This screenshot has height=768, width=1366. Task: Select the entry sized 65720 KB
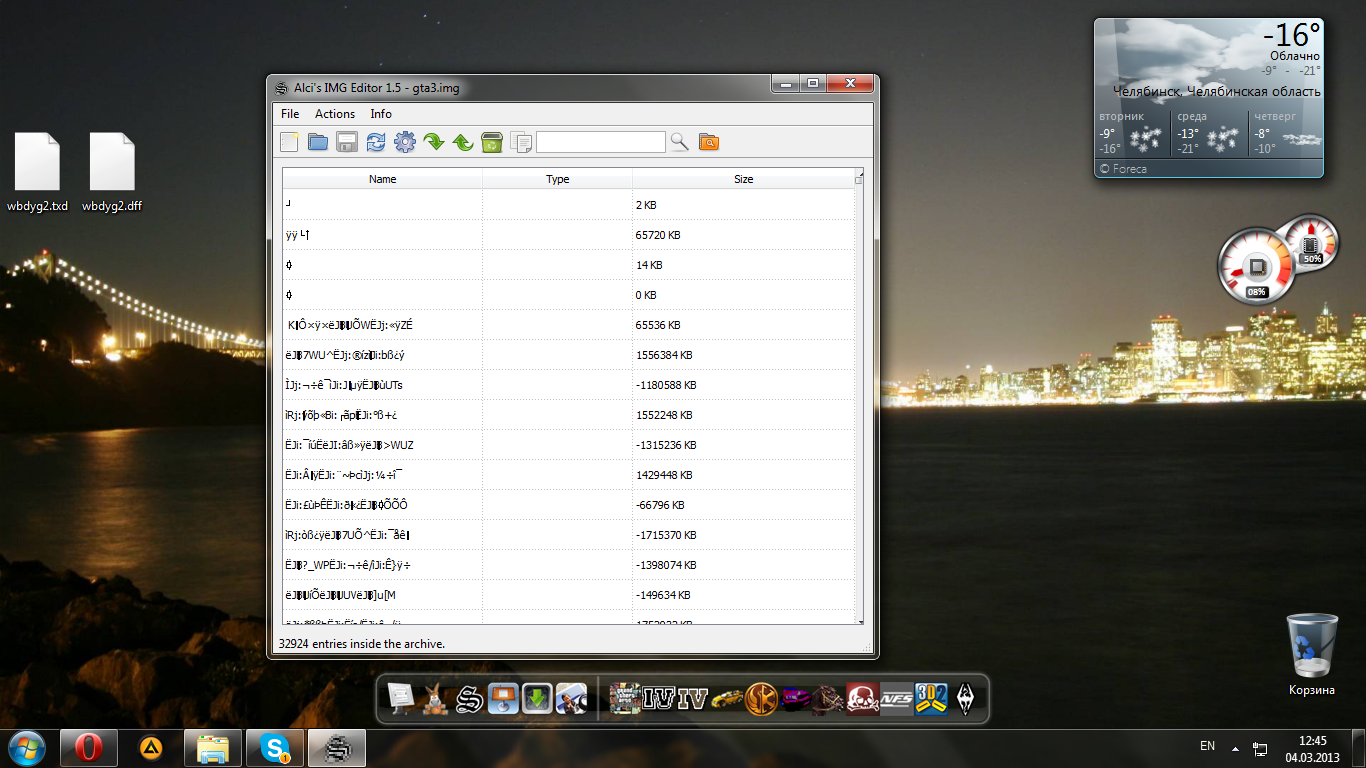click(x=568, y=235)
